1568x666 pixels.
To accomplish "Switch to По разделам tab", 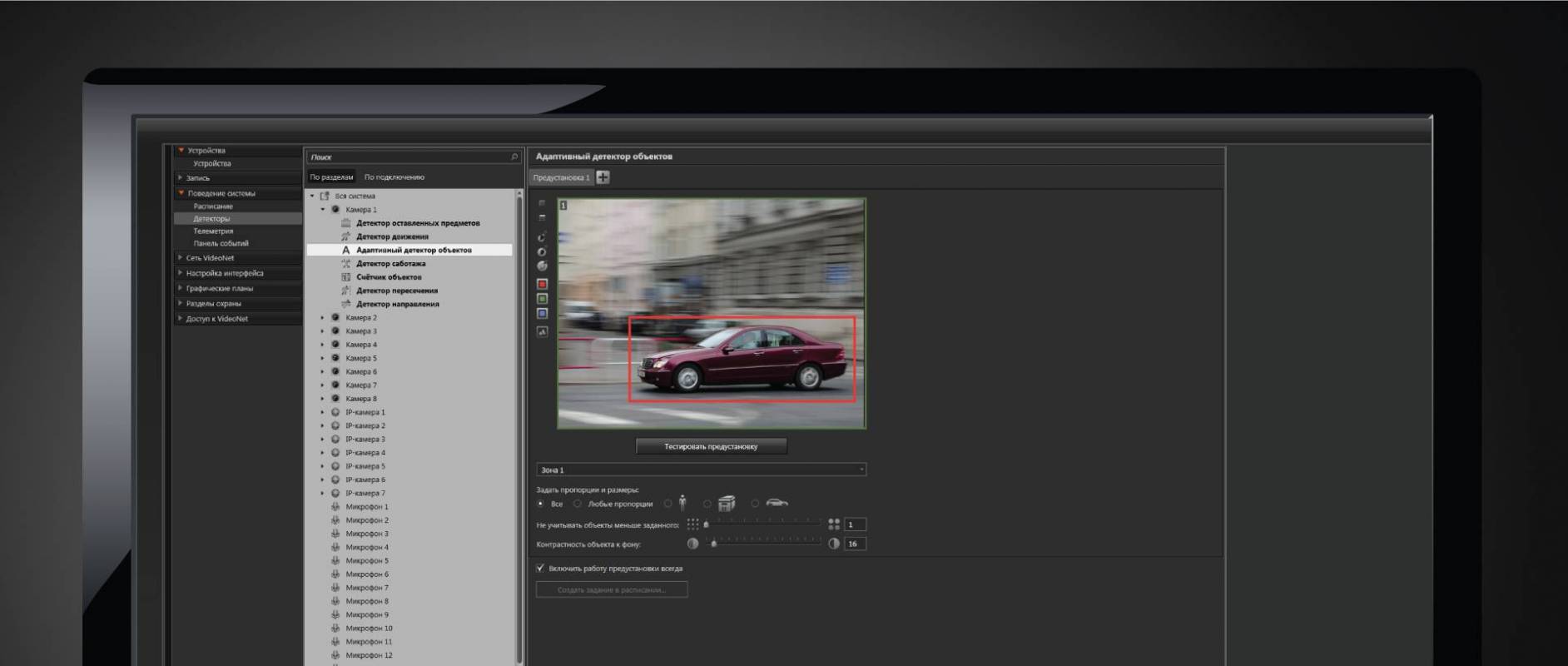I will pos(331,176).
